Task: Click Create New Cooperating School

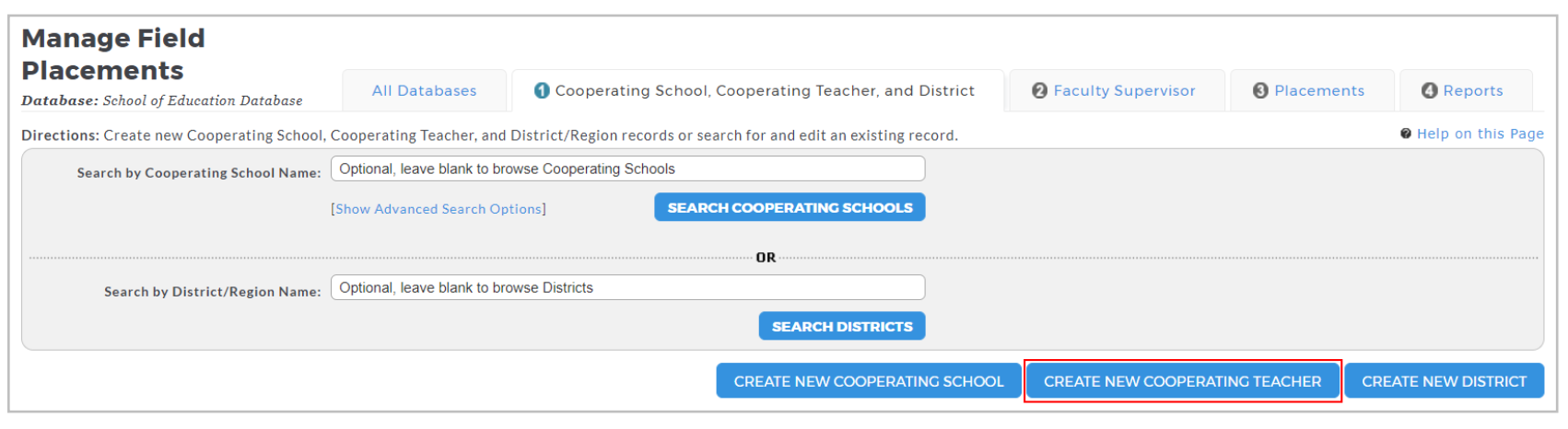Action: [x=869, y=381]
